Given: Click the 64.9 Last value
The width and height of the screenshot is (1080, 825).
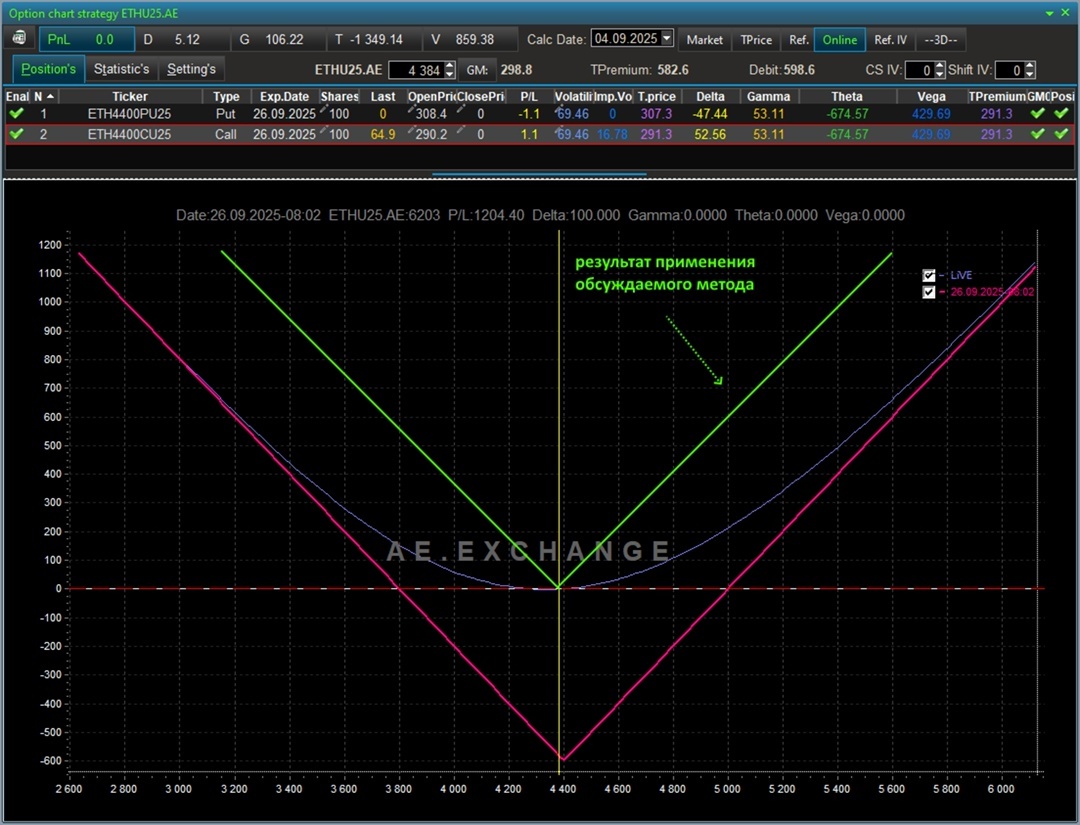Looking at the screenshot, I should coord(383,134).
